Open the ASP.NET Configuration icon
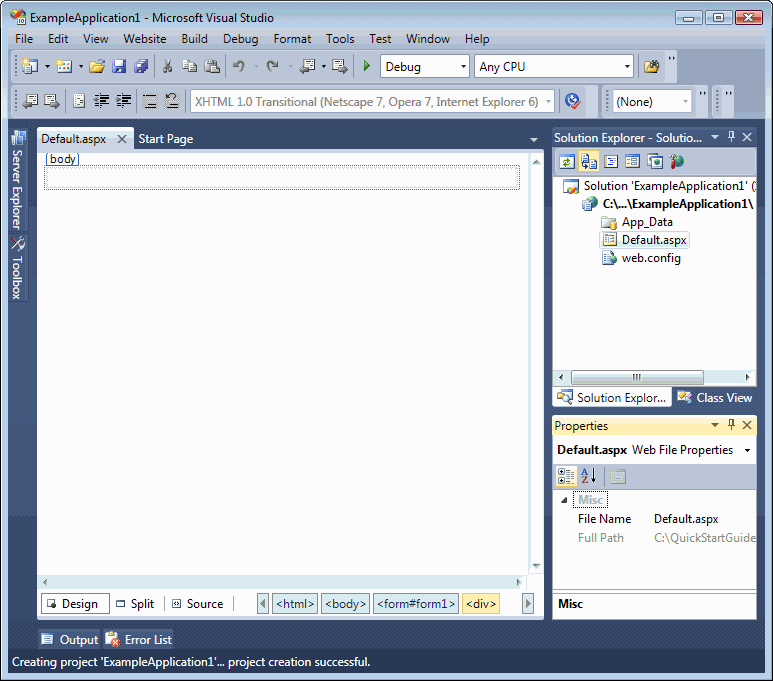This screenshot has width=773, height=681. [x=677, y=161]
